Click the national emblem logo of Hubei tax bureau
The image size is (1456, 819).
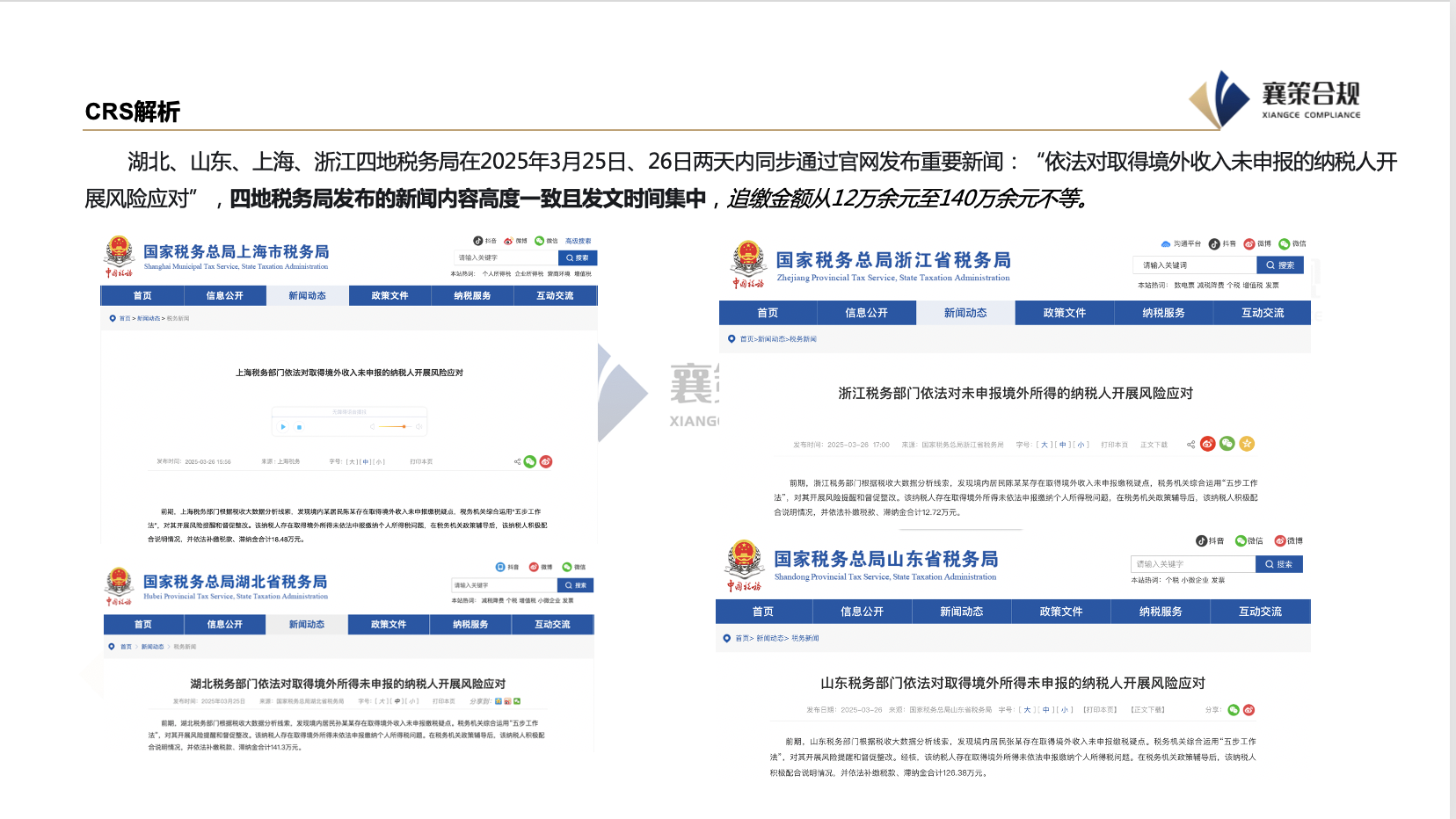pyautogui.click(x=121, y=581)
